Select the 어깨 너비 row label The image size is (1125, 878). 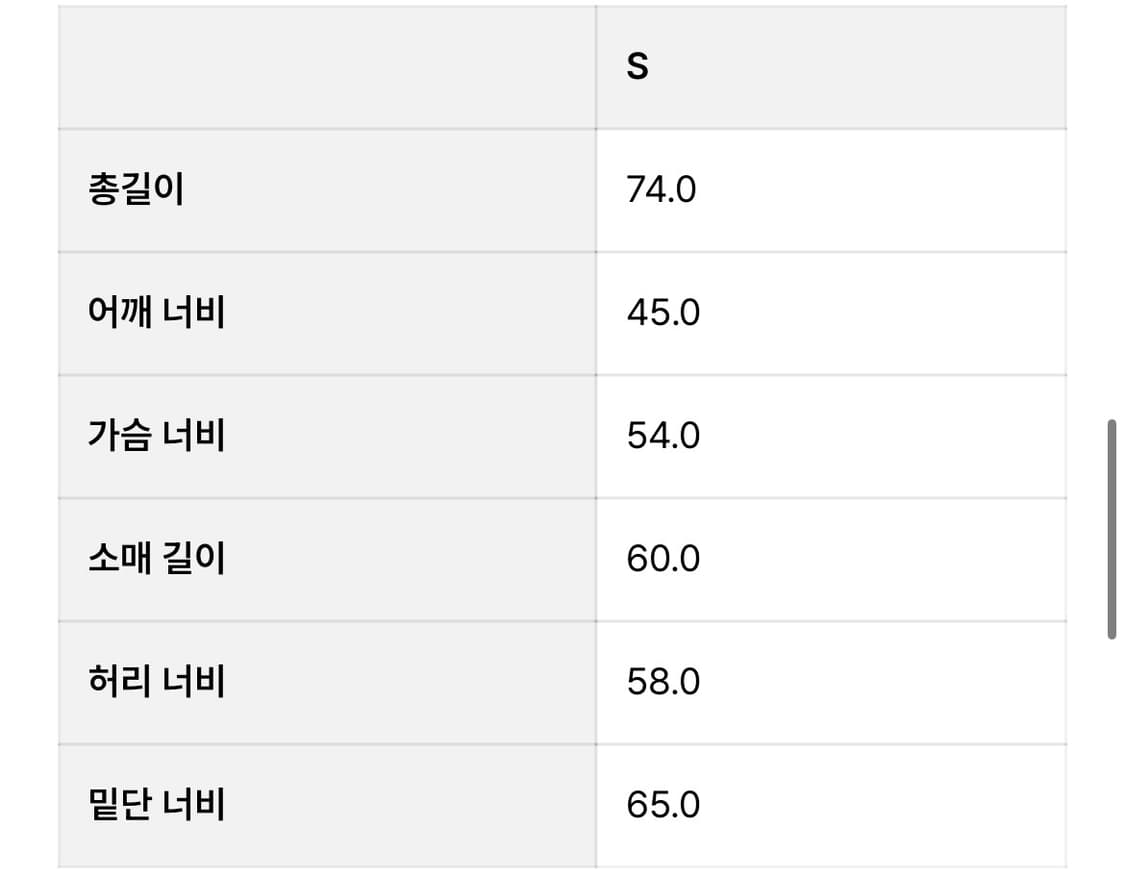(x=156, y=312)
